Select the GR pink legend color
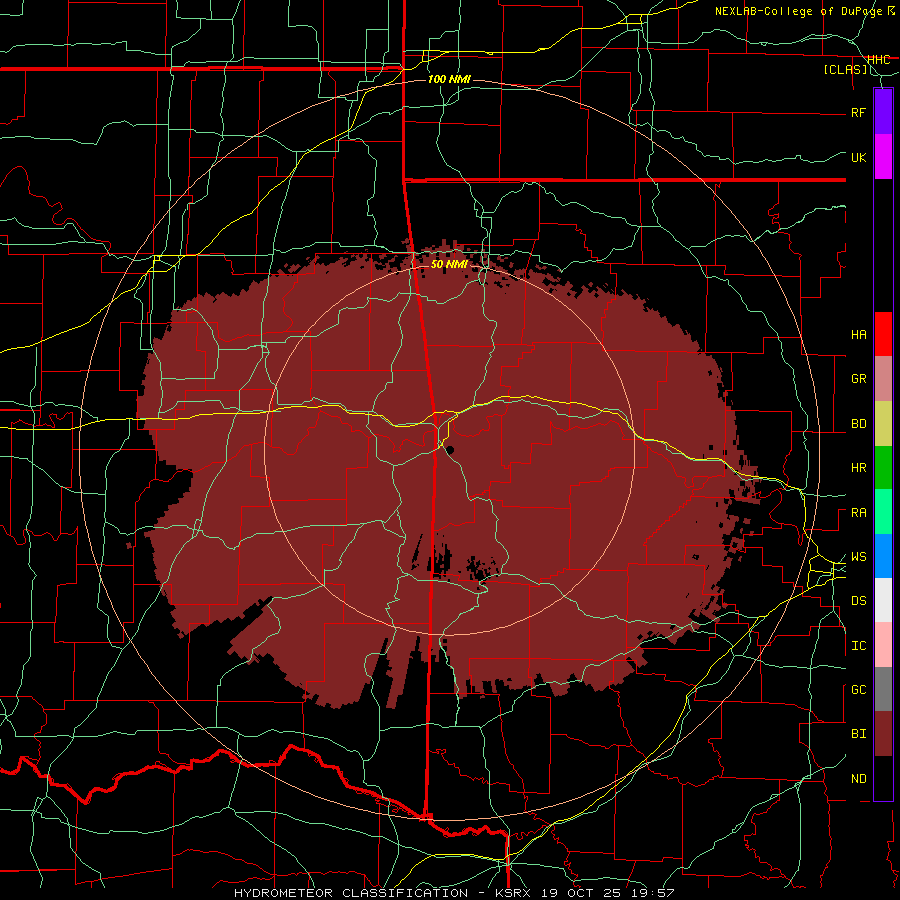The image size is (900, 900). (883, 379)
